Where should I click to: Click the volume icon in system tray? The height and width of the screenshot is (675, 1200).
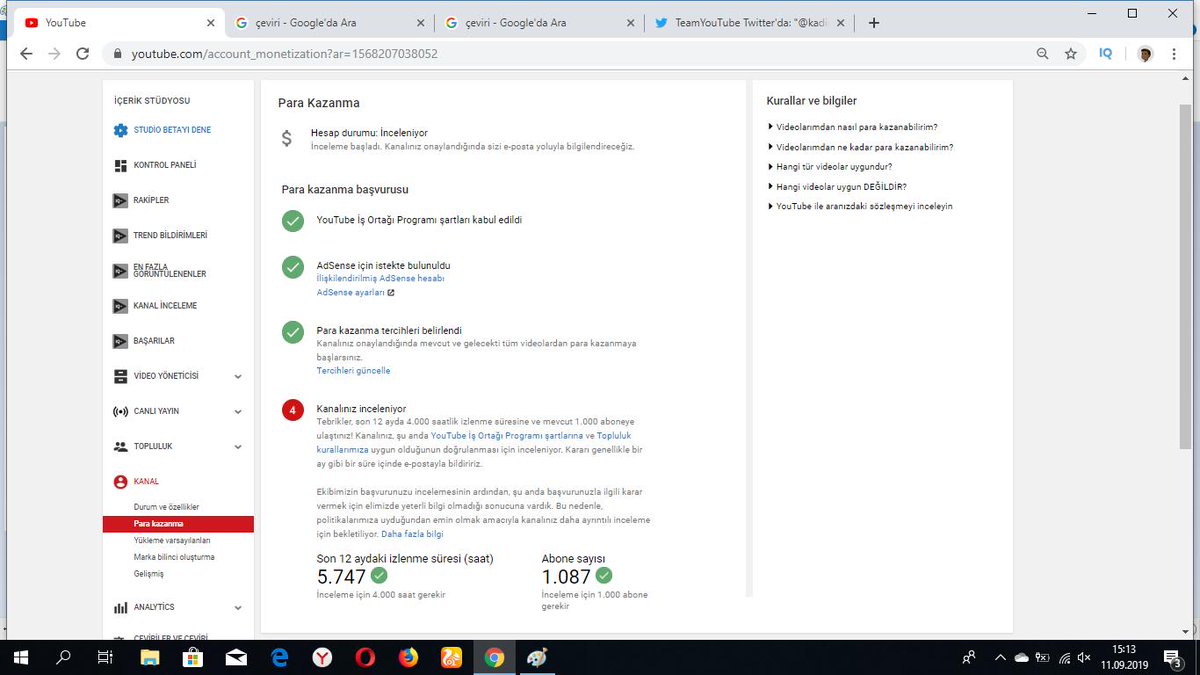point(1085,657)
